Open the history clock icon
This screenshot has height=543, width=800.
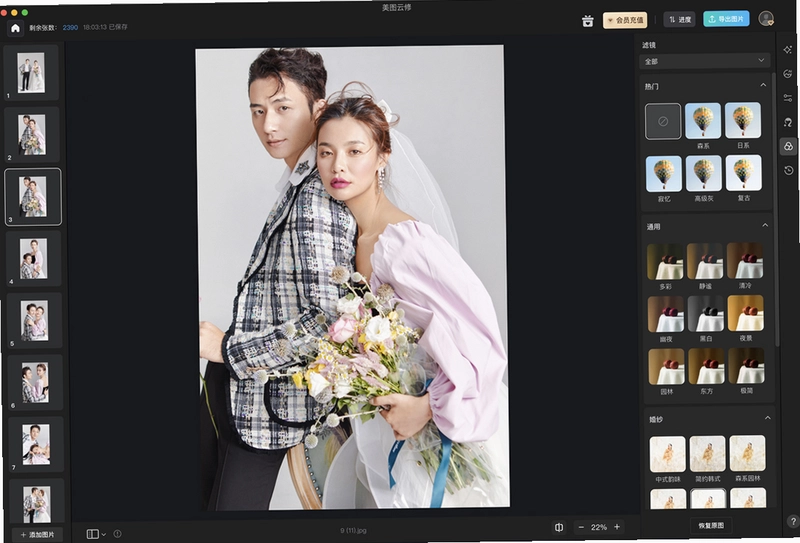789,170
